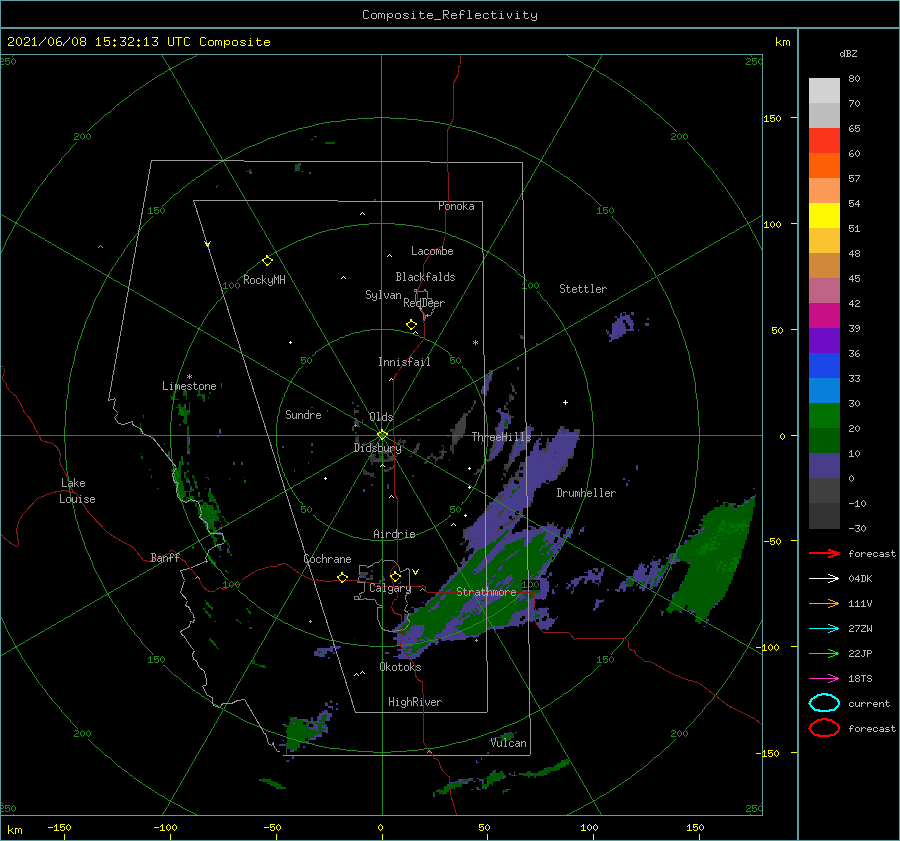This screenshot has width=900, height=841.
Task: Click the 20 dBZ green swatch
Action: click(x=824, y=416)
